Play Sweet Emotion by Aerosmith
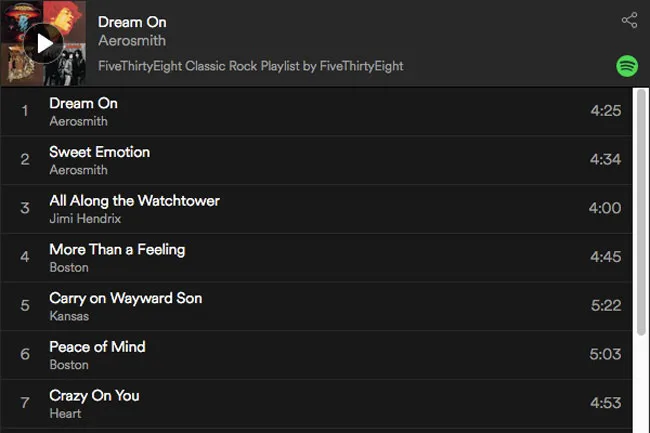The width and height of the screenshot is (650, 433). pos(316,160)
